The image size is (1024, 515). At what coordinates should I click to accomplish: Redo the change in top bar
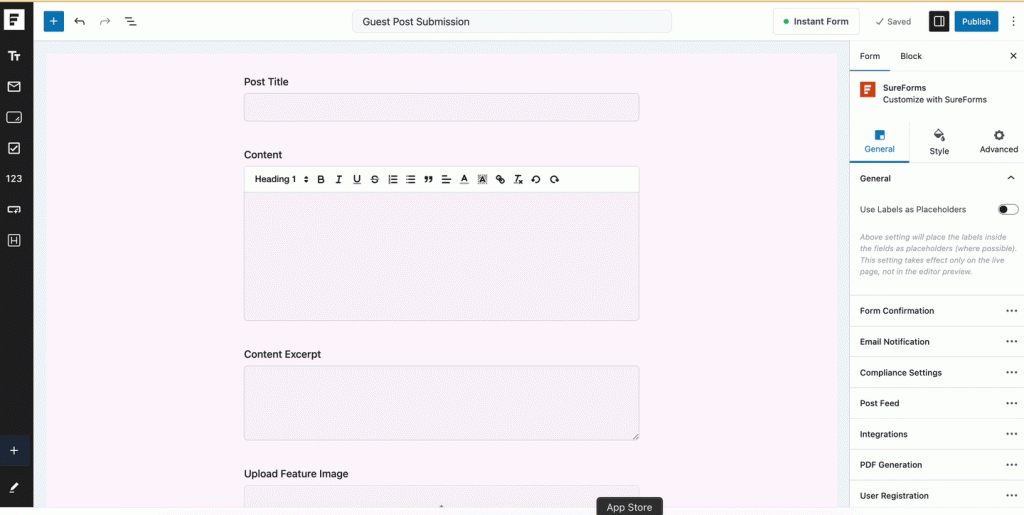point(105,22)
